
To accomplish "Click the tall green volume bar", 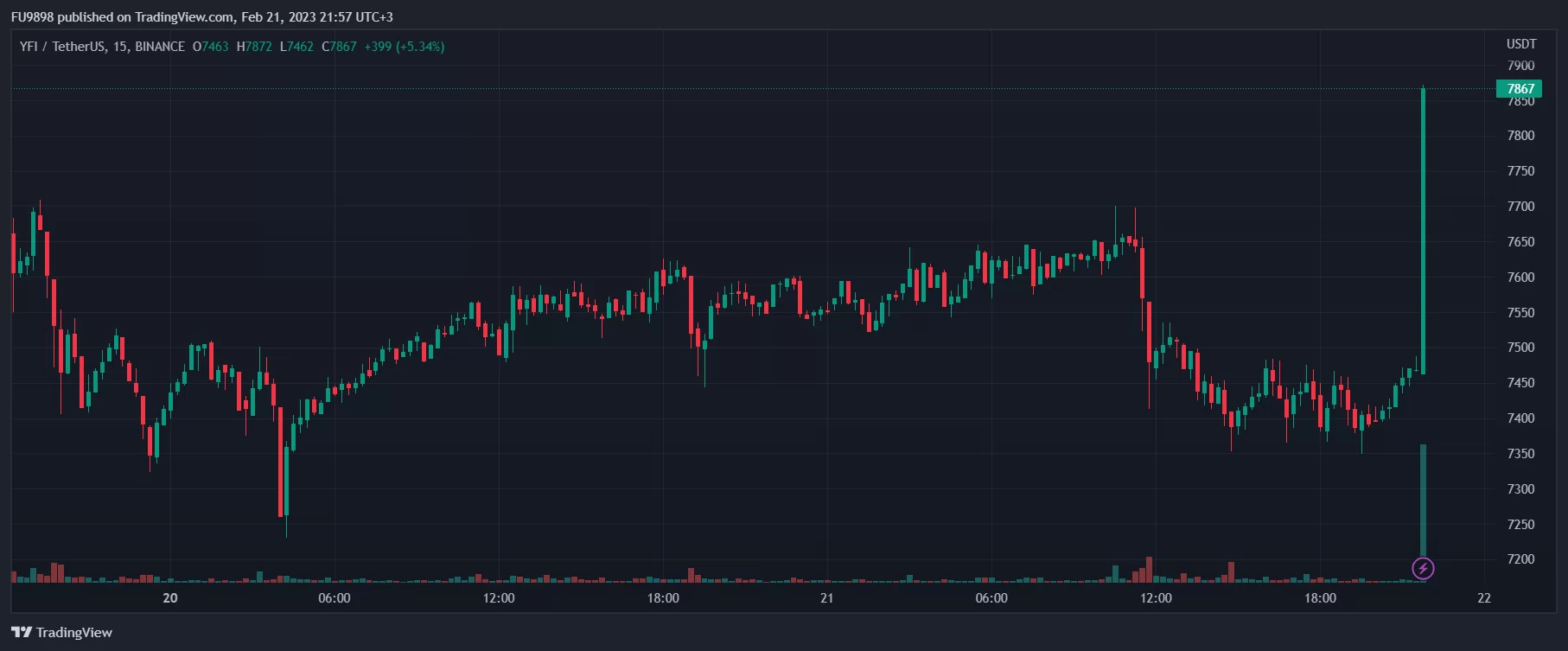I will (1423, 500).
